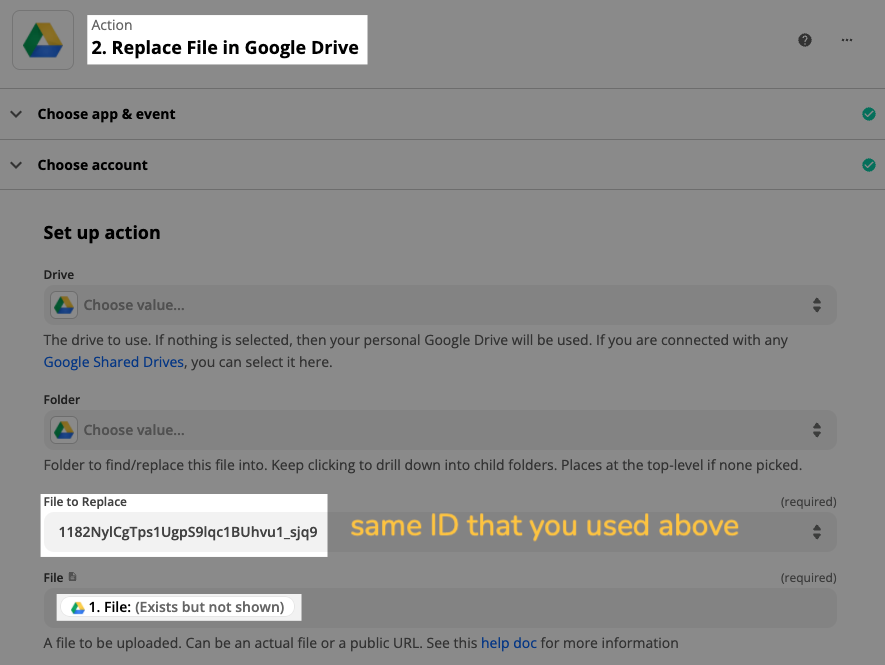Click the Folder field label
Viewport: 885px width, 665px height.
point(62,400)
